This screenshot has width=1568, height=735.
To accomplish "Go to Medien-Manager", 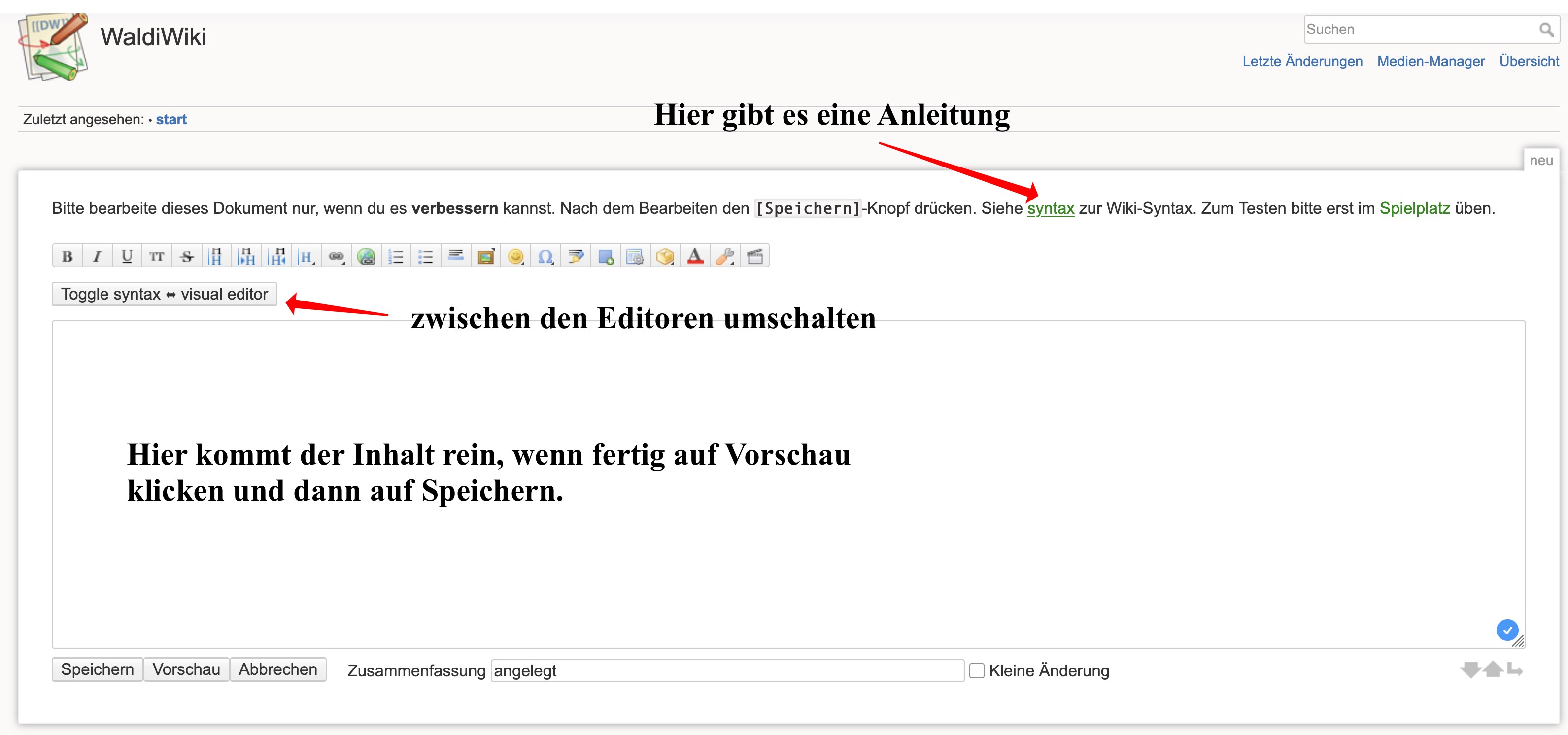I will (x=1431, y=61).
